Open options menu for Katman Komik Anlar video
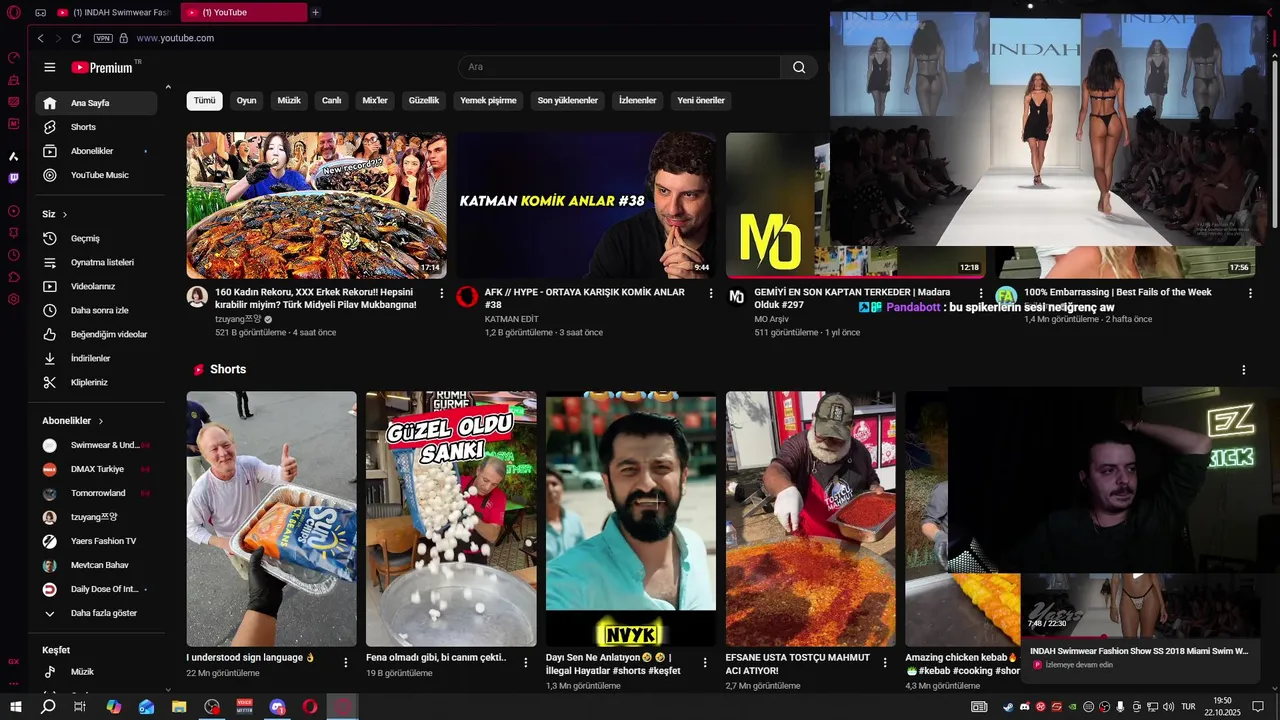 click(x=711, y=293)
